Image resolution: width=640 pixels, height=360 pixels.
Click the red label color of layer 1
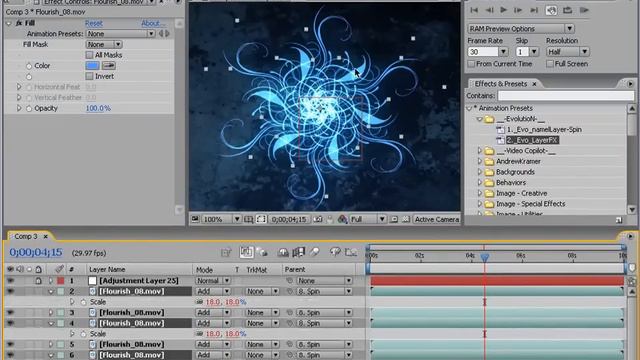[60, 281]
